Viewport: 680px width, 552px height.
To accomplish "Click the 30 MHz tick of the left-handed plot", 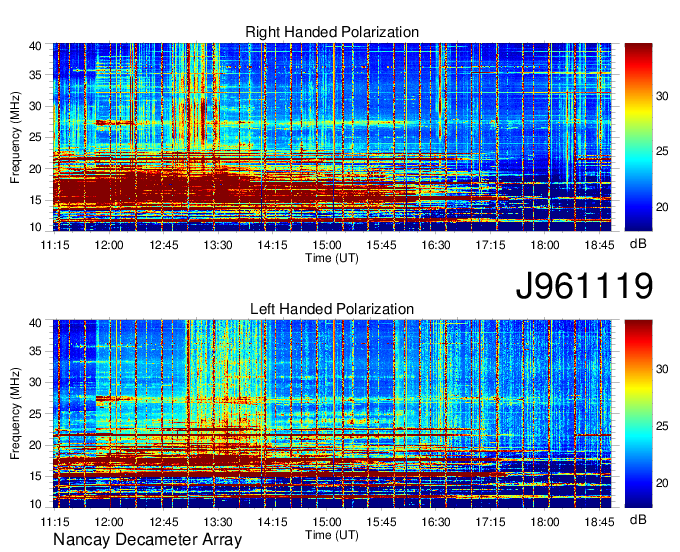I will pyautogui.click(x=35, y=382).
